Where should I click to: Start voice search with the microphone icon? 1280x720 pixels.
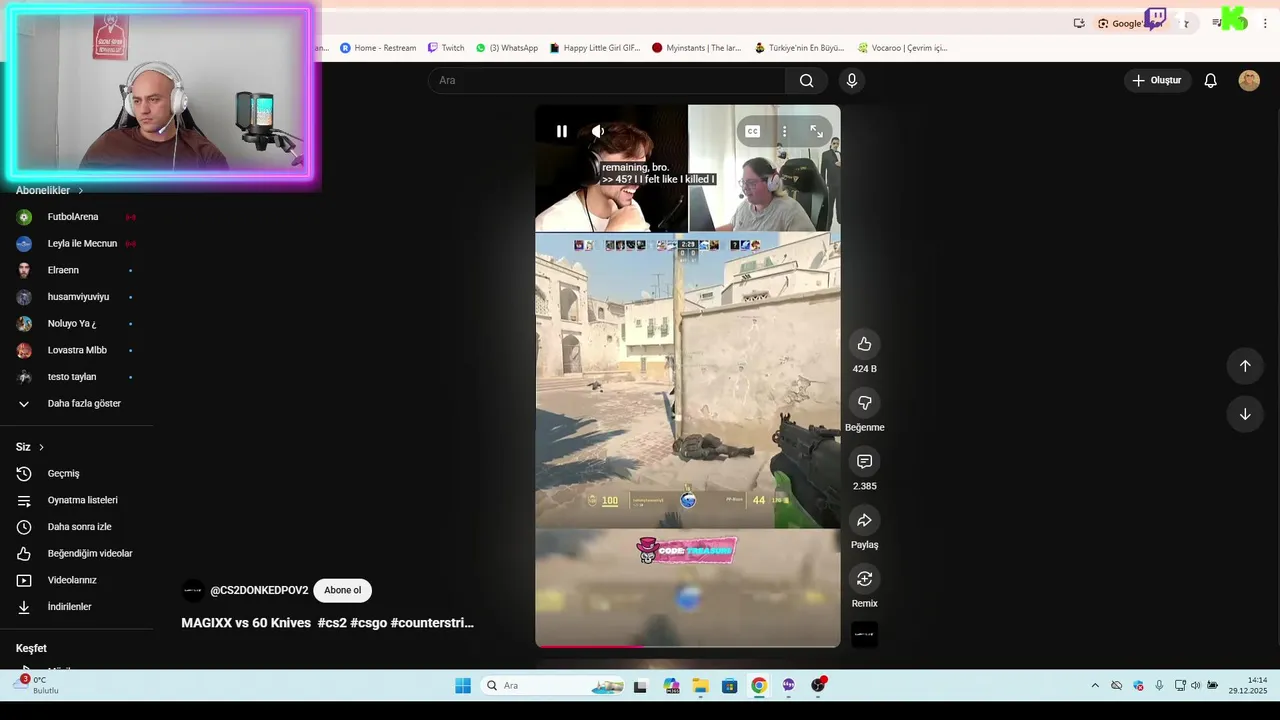(851, 80)
